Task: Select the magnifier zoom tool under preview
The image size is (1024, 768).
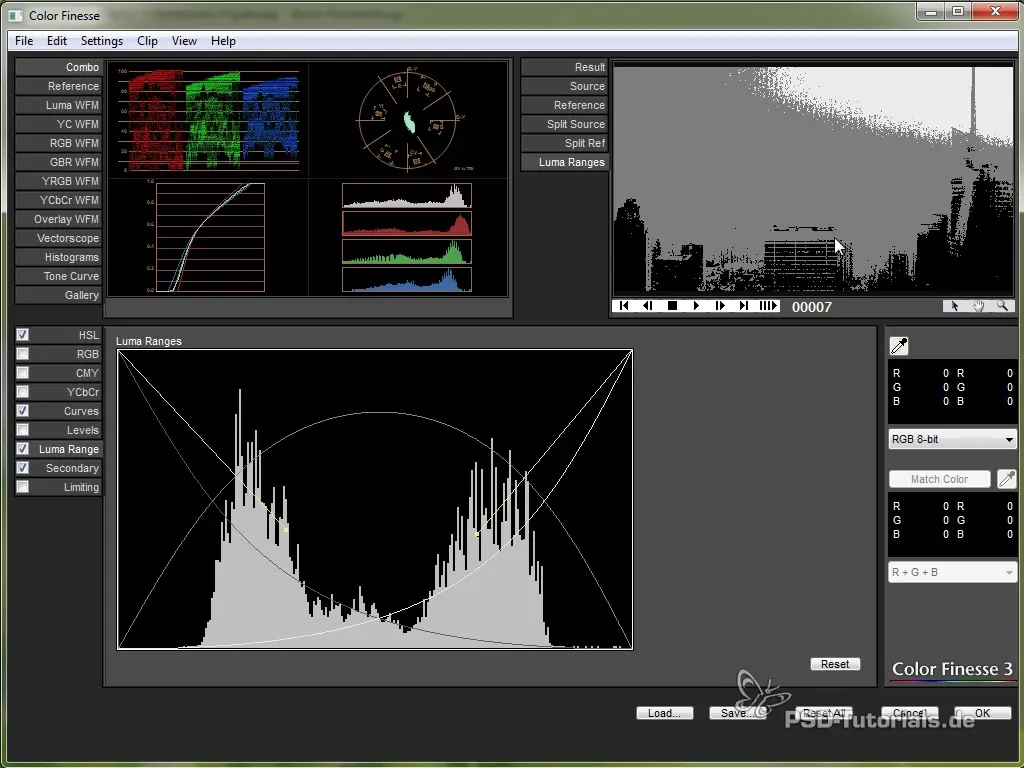Action: click(1002, 306)
